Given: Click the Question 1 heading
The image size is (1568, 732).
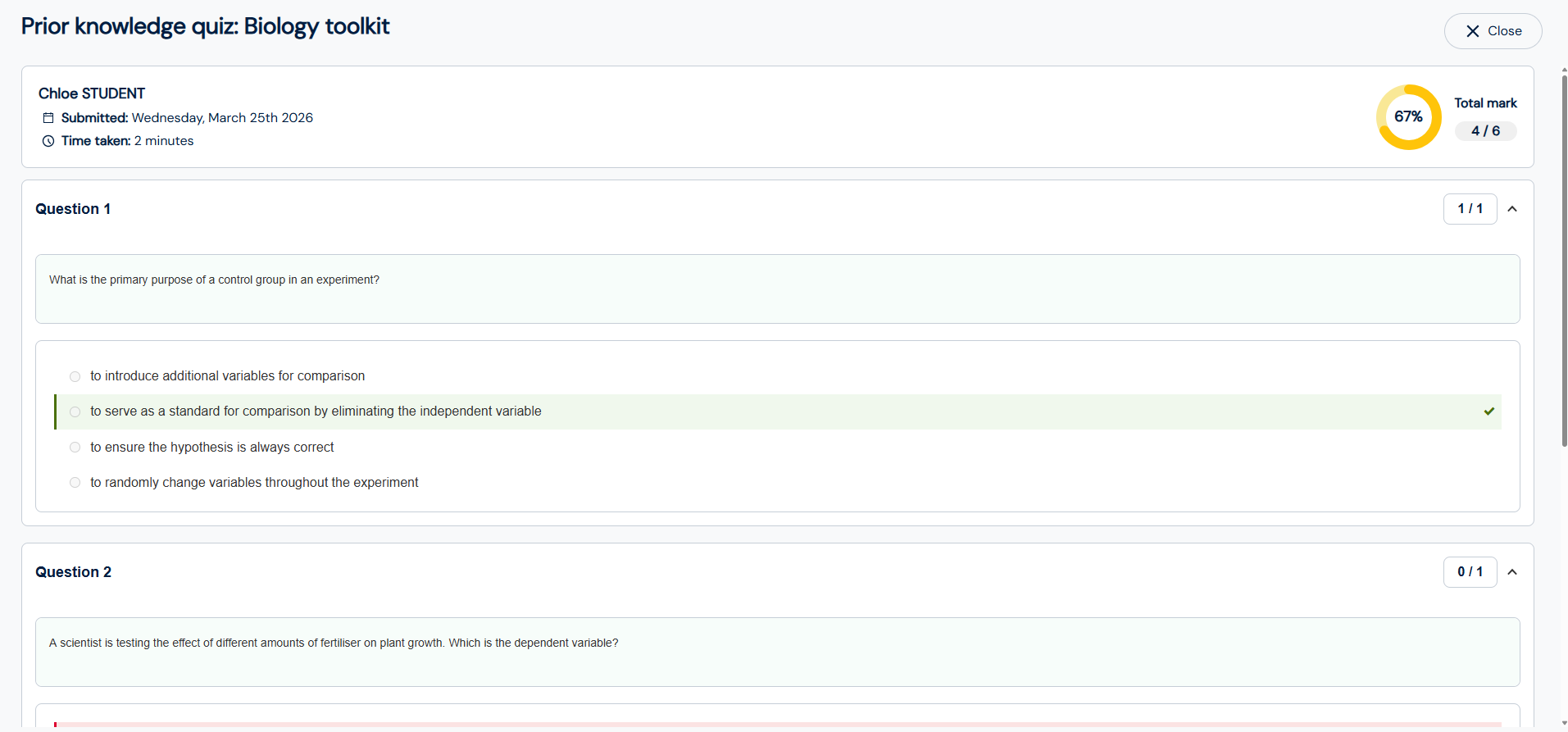Looking at the screenshot, I should tap(73, 209).
